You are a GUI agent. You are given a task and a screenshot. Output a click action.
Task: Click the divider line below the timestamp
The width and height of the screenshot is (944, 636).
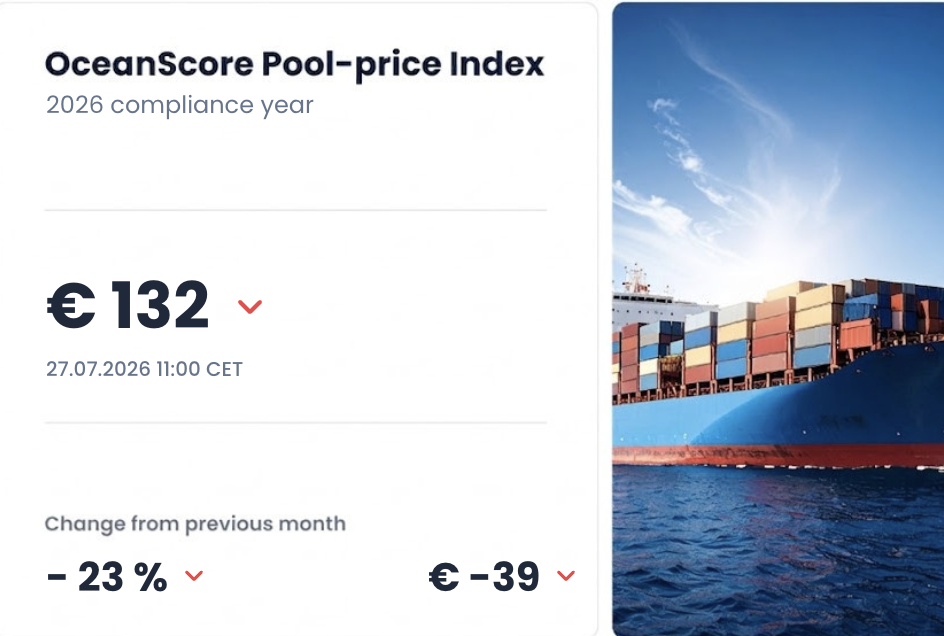pos(296,423)
